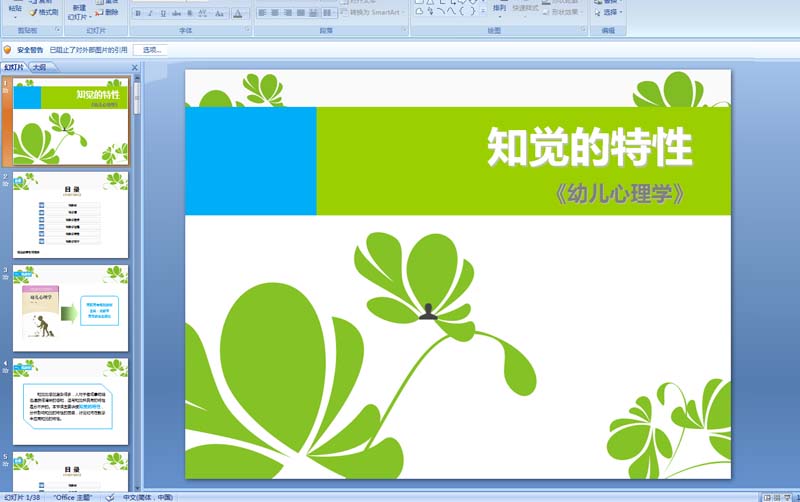800x502 pixels.
Task: Click the font color button
Action: 238,14
